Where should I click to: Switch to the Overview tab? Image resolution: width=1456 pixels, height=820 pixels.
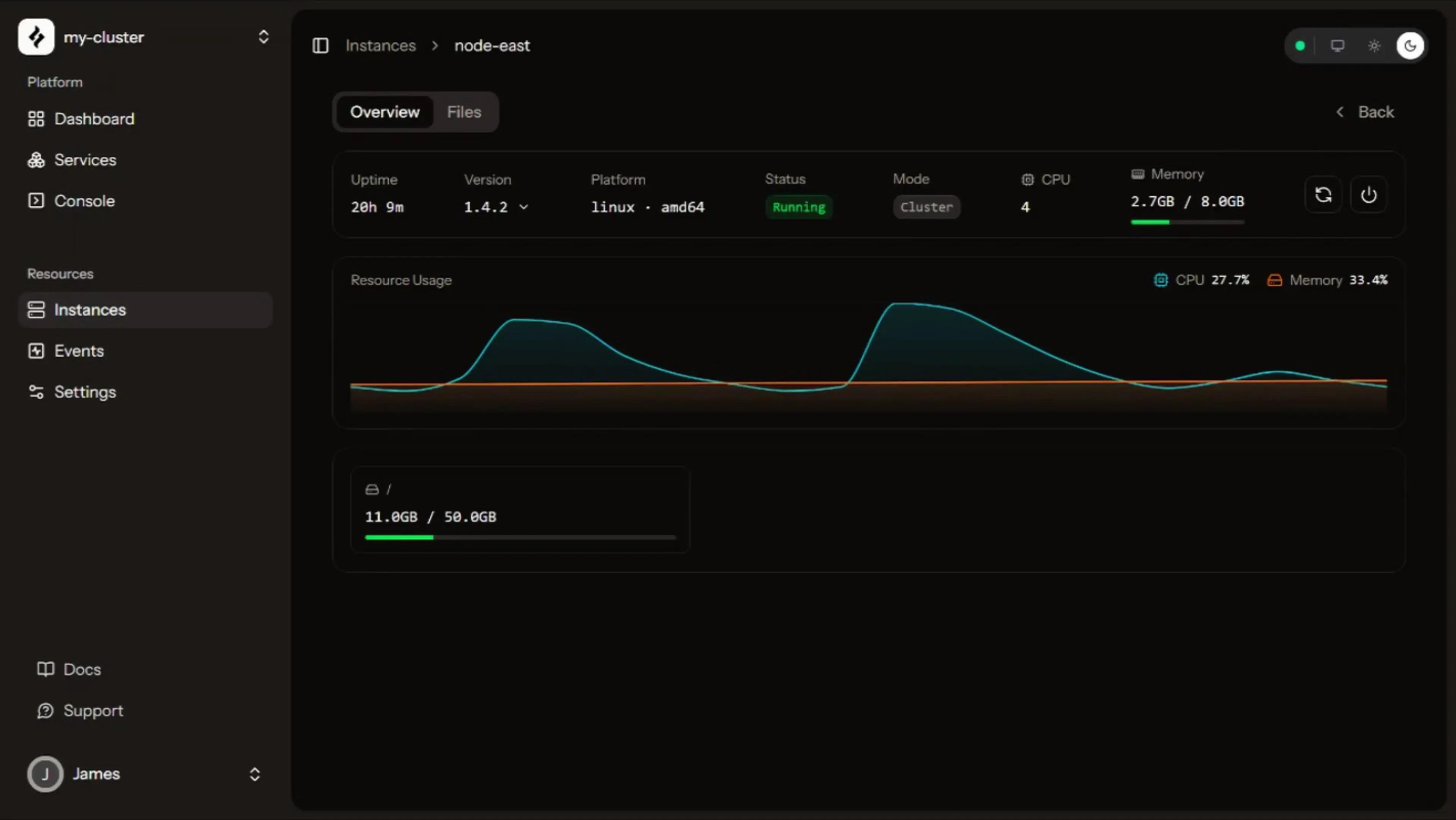385,112
